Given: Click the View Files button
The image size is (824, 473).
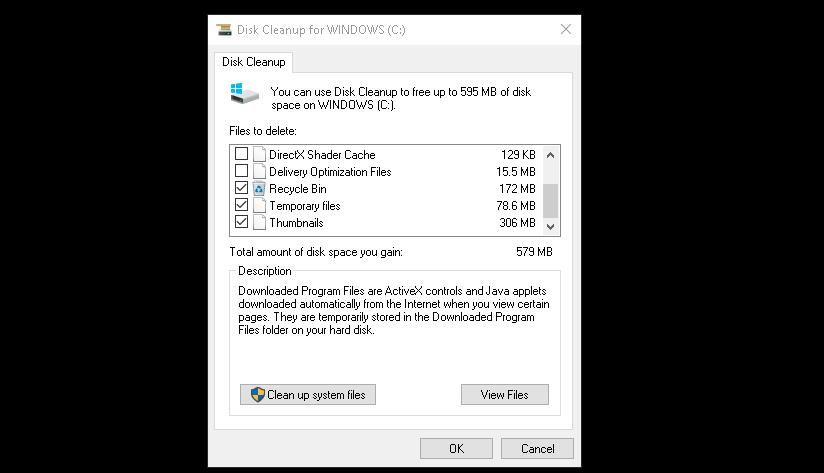Looking at the screenshot, I should tap(504, 395).
